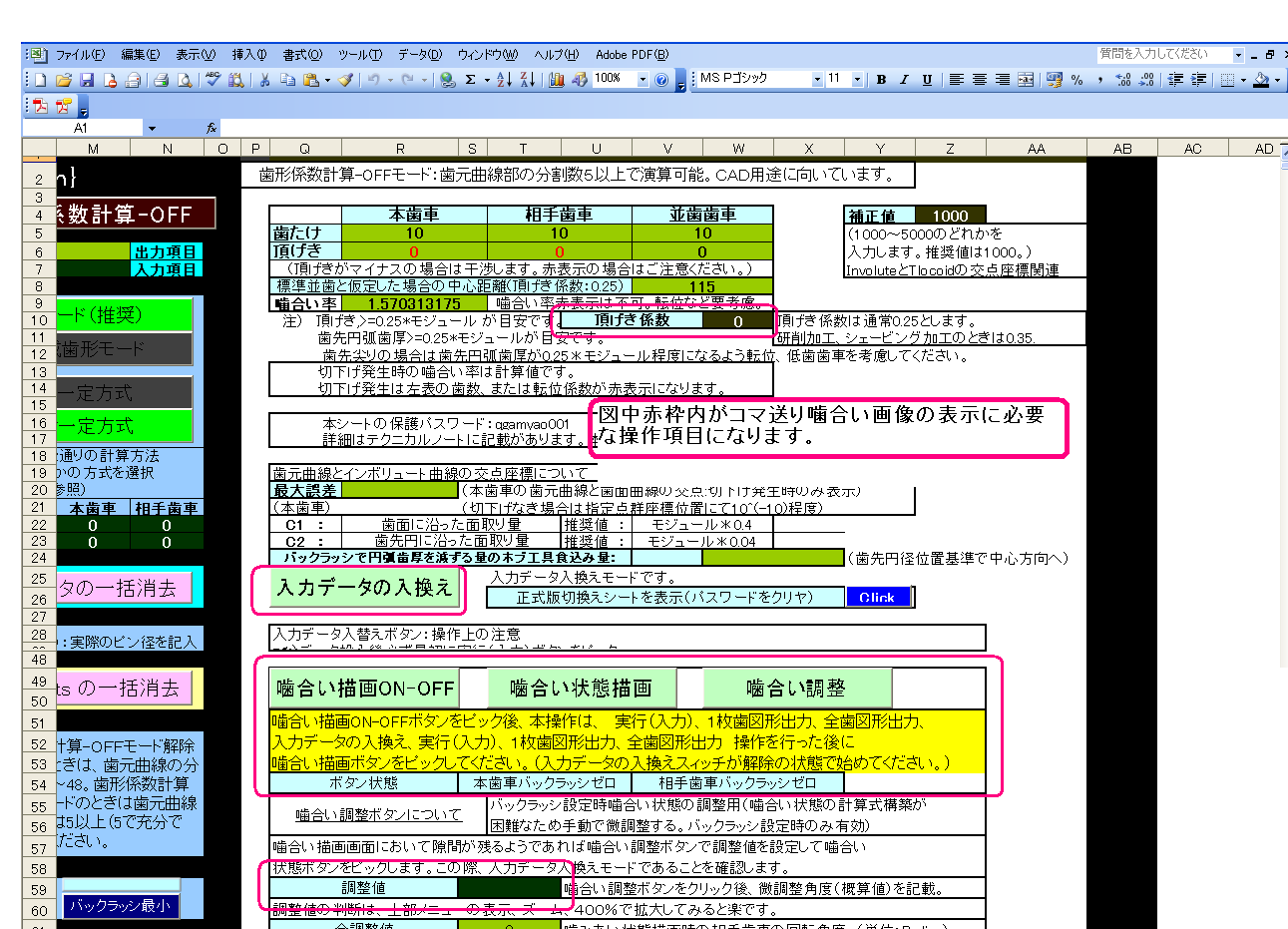Click the 噛合い描画ON-OFF button
The height and width of the screenshot is (929, 1288).
click(365, 688)
